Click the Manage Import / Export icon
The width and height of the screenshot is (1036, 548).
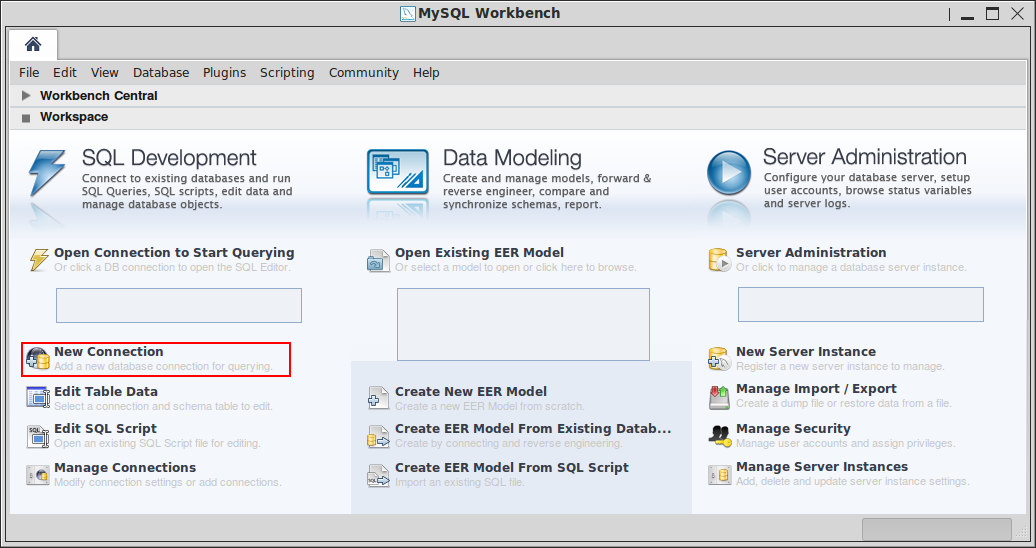coord(719,397)
